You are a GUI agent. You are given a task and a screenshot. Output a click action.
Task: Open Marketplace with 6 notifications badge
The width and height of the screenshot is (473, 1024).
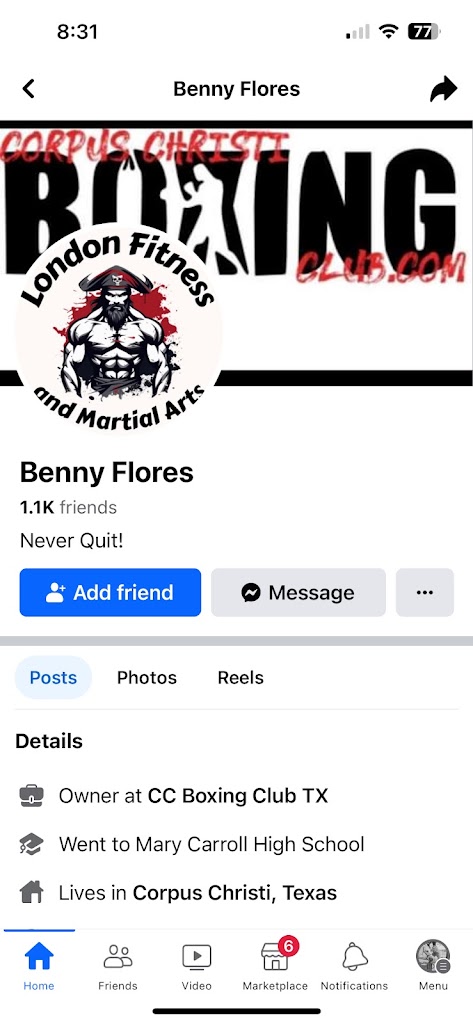(275, 956)
